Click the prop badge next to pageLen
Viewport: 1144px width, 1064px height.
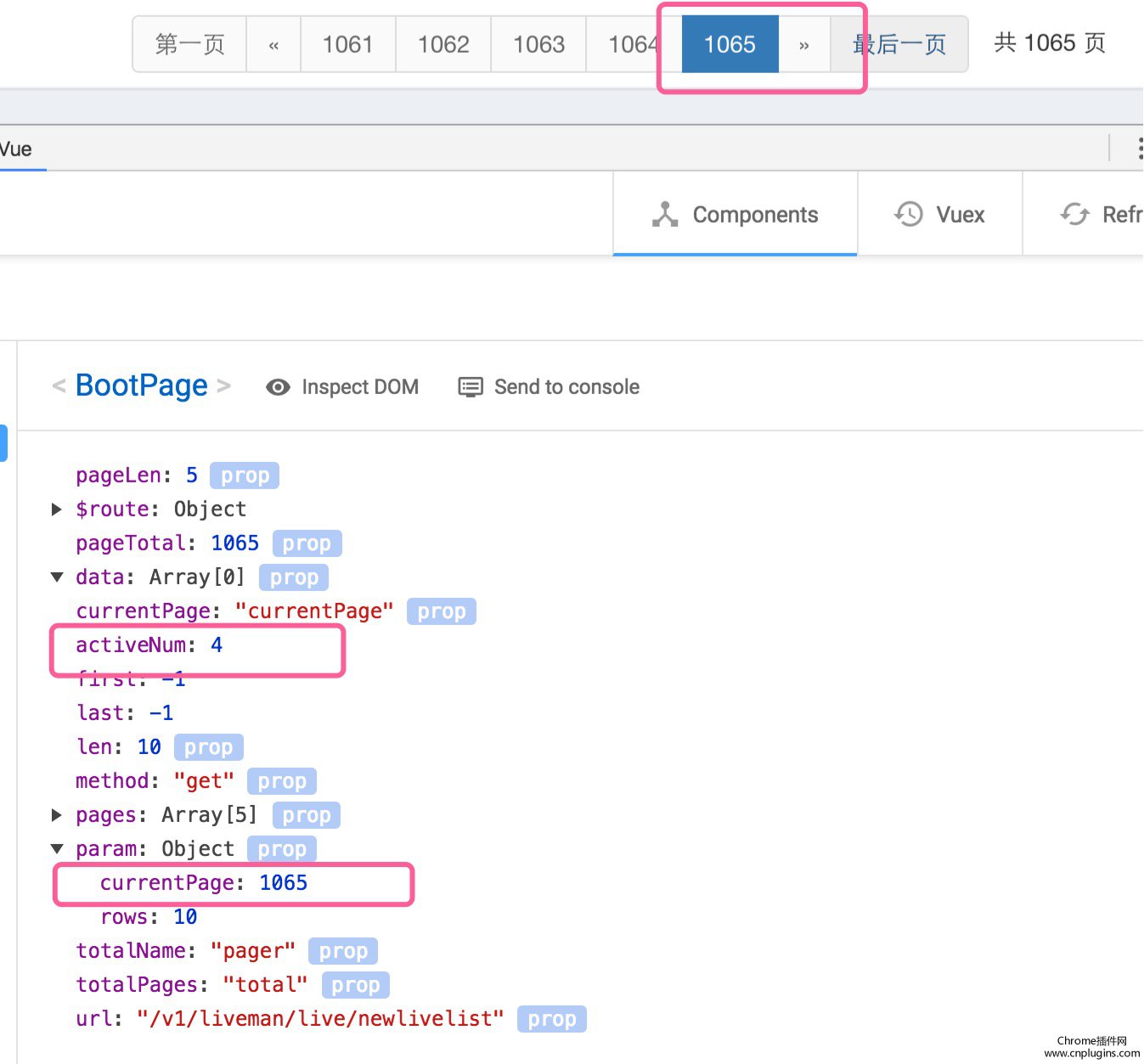(245, 476)
